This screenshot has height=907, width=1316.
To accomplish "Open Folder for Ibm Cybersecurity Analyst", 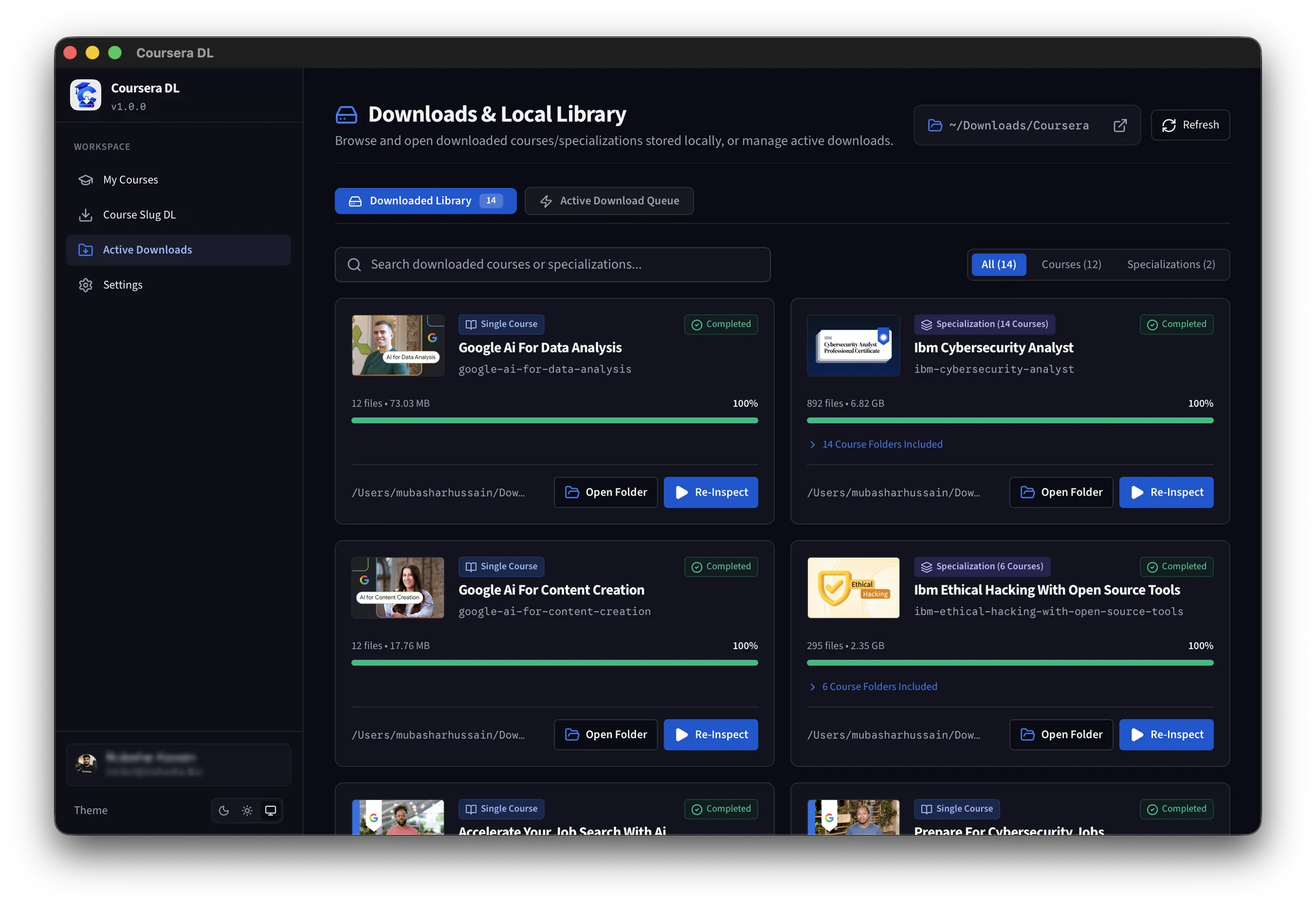I will point(1061,492).
